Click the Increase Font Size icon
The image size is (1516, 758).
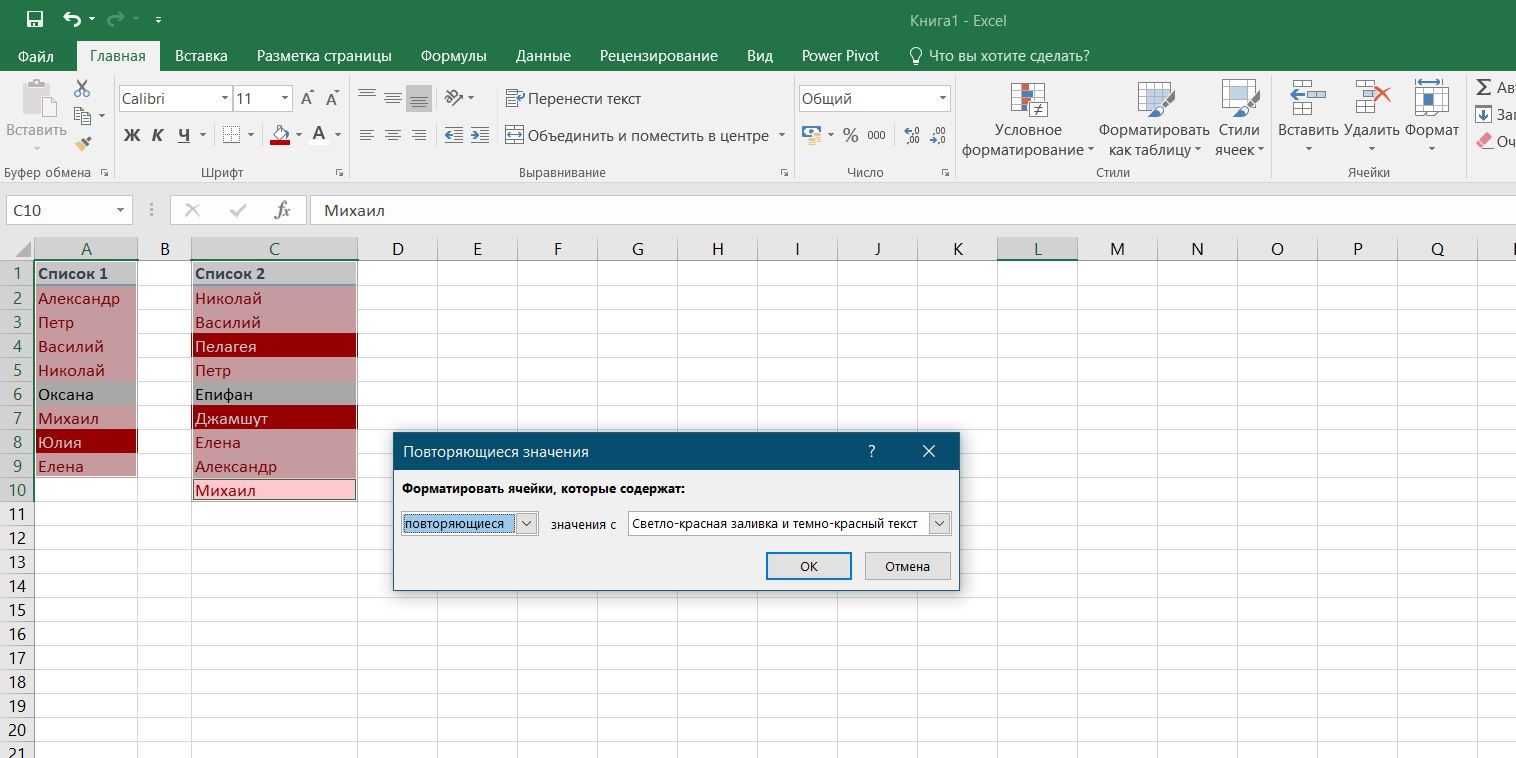(x=308, y=98)
